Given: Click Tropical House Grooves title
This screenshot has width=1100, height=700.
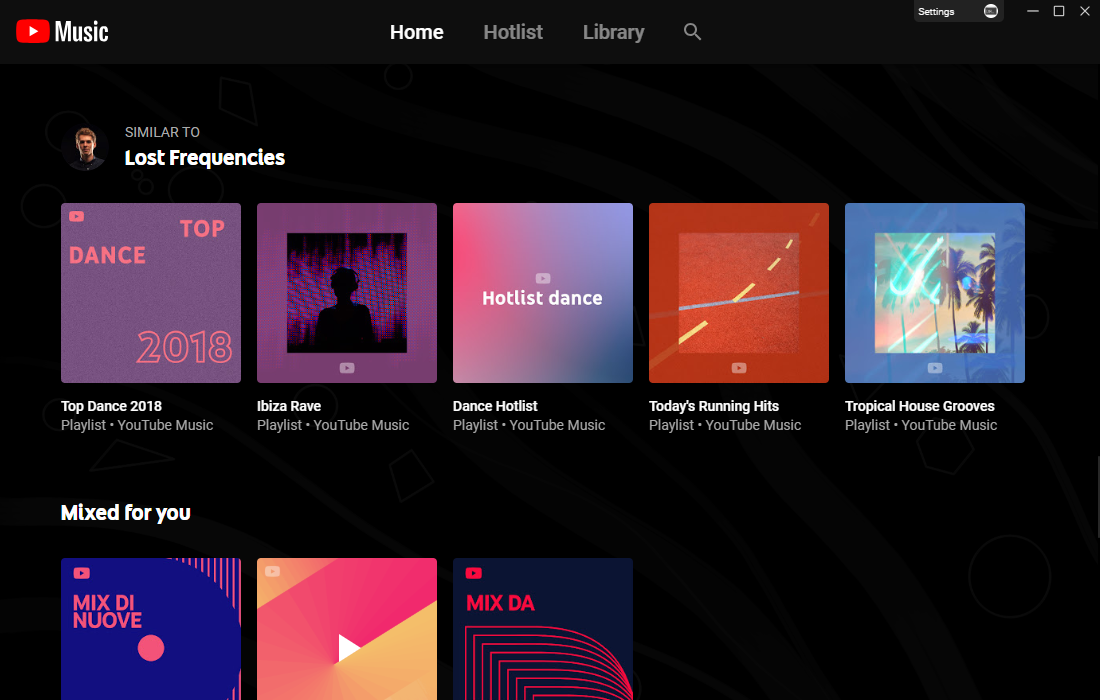Looking at the screenshot, I should point(920,406).
